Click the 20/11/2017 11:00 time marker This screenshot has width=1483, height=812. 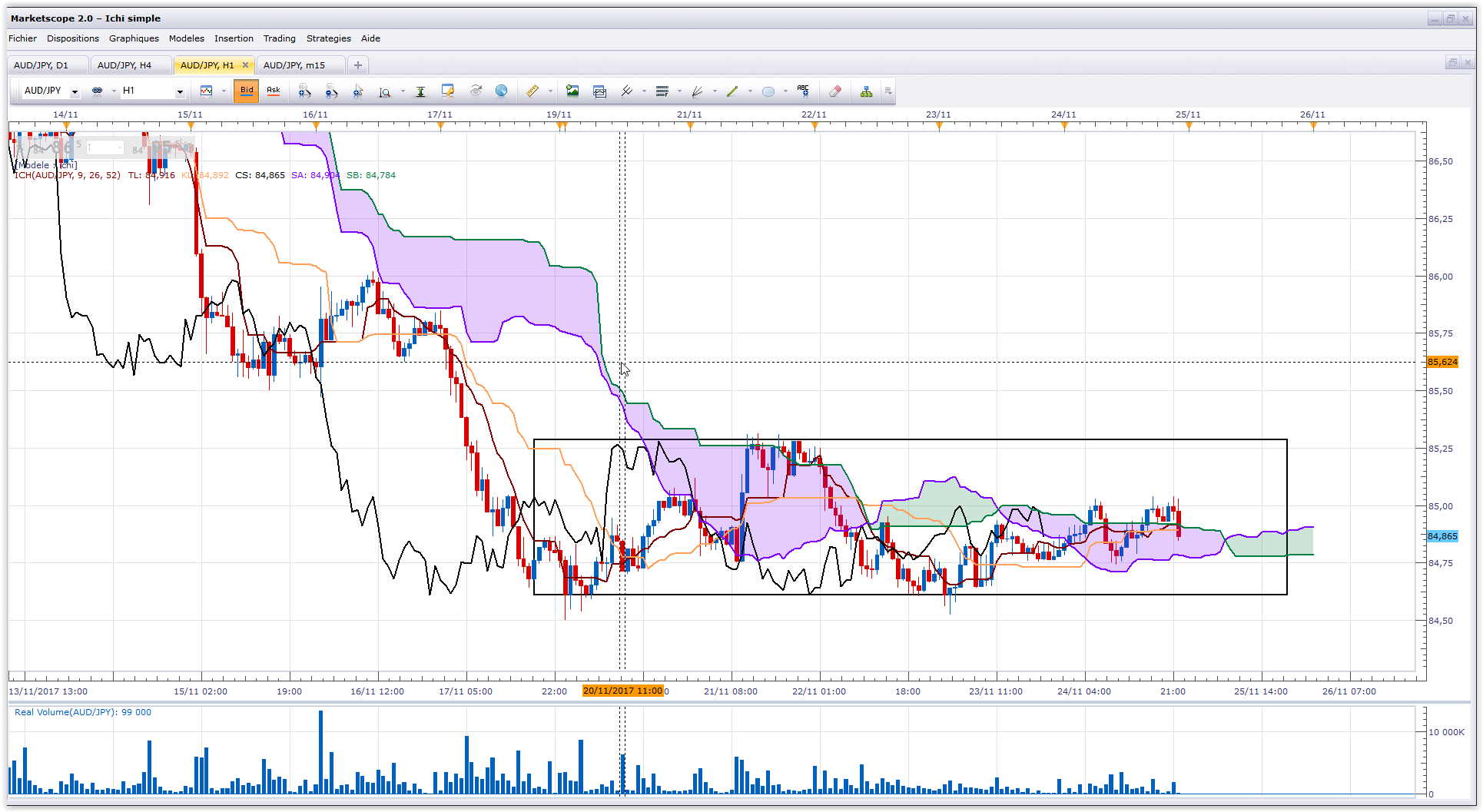tap(622, 691)
